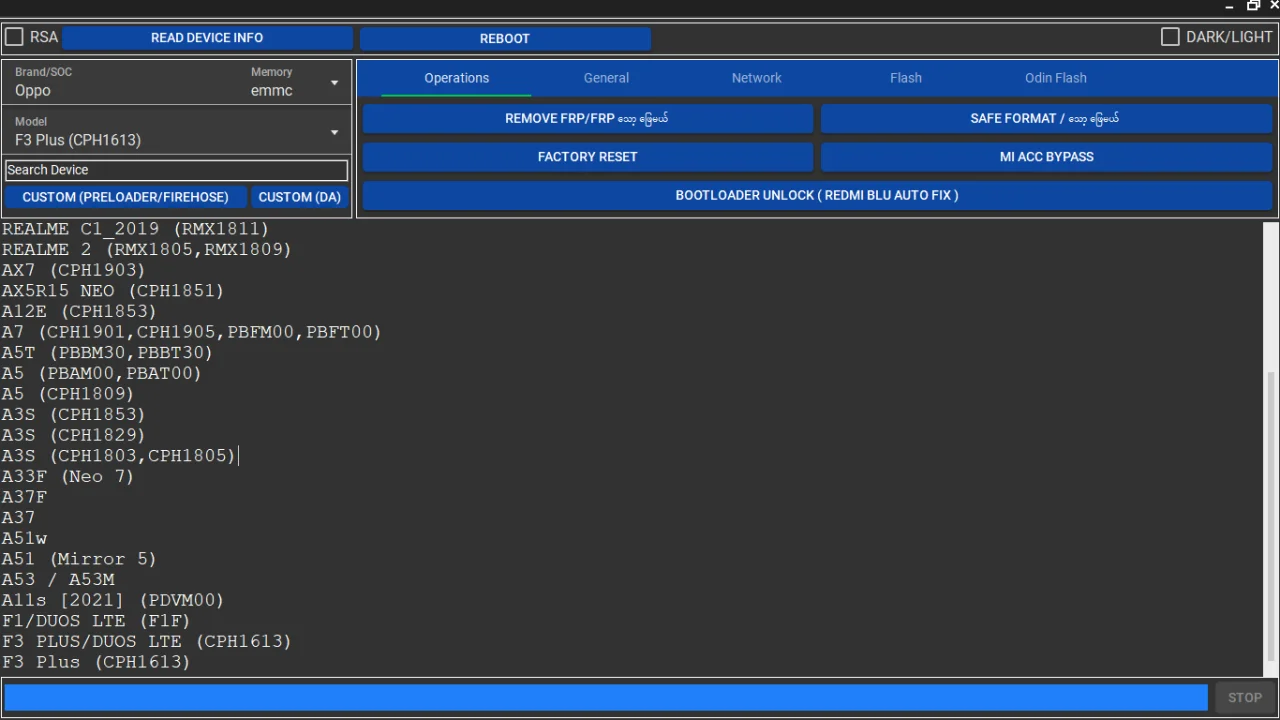Click the CUSTOM (DA) button
1280x720 pixels.
(x=300, y=197)
